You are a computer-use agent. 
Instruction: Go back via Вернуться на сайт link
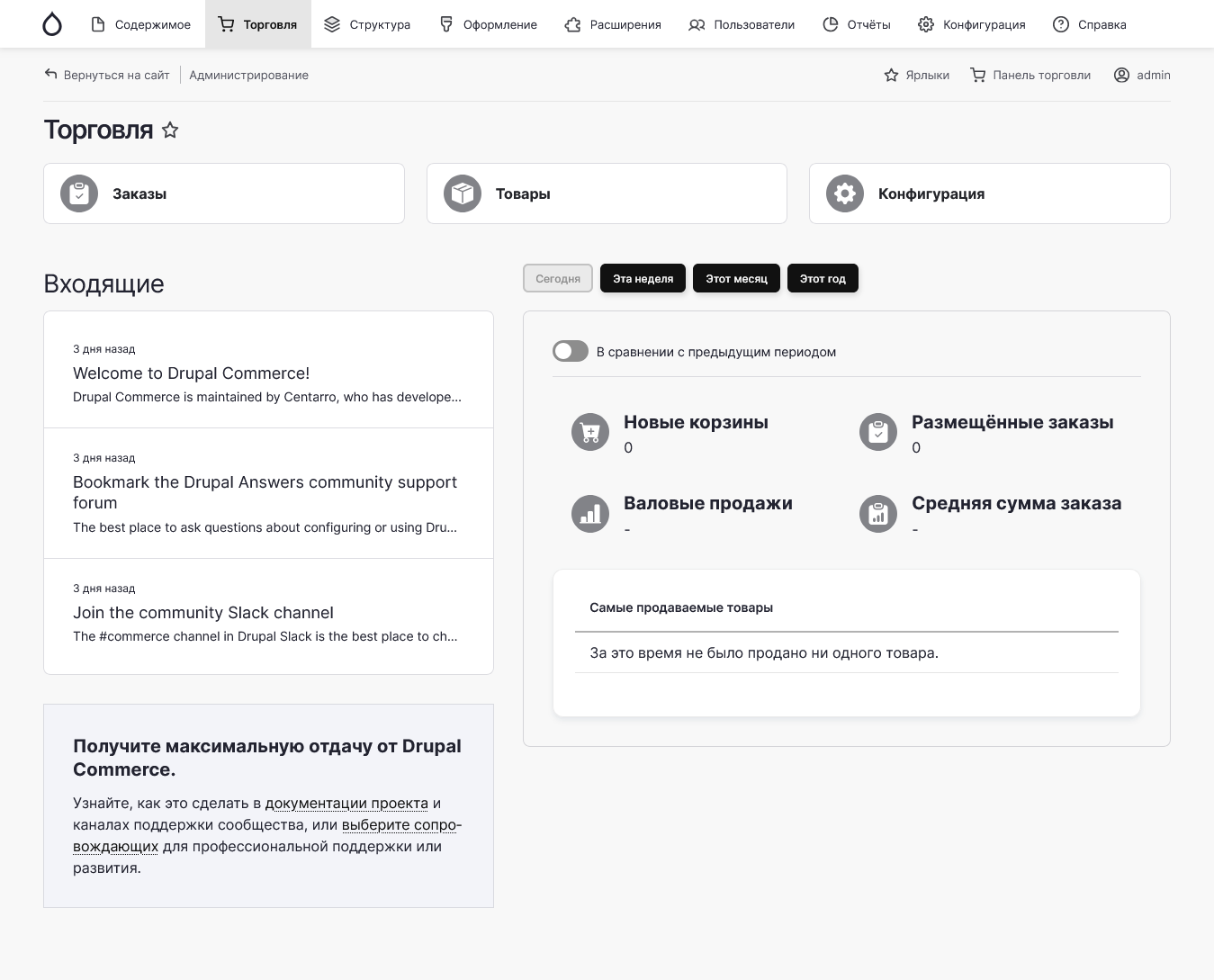(x=107, y=76)
